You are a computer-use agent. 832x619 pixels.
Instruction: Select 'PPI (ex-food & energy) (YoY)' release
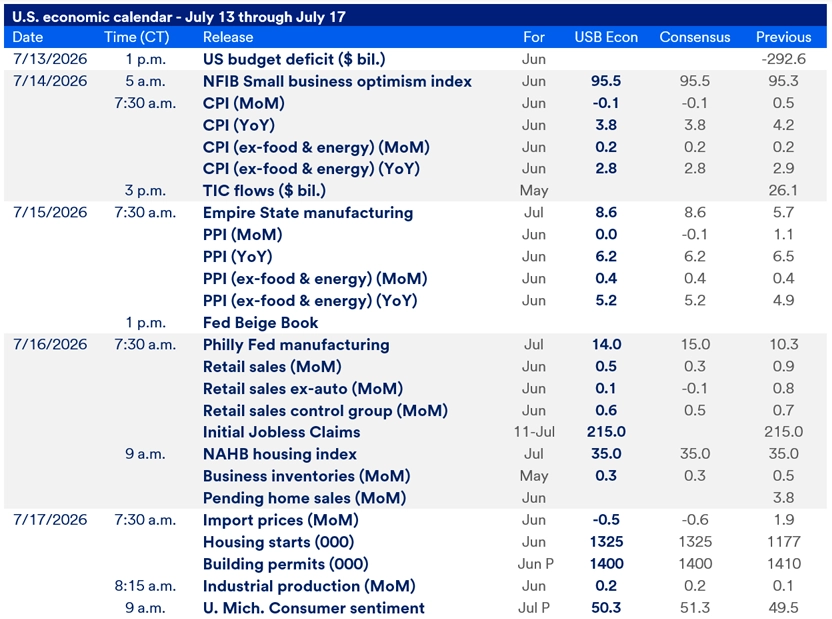point(310,301)
